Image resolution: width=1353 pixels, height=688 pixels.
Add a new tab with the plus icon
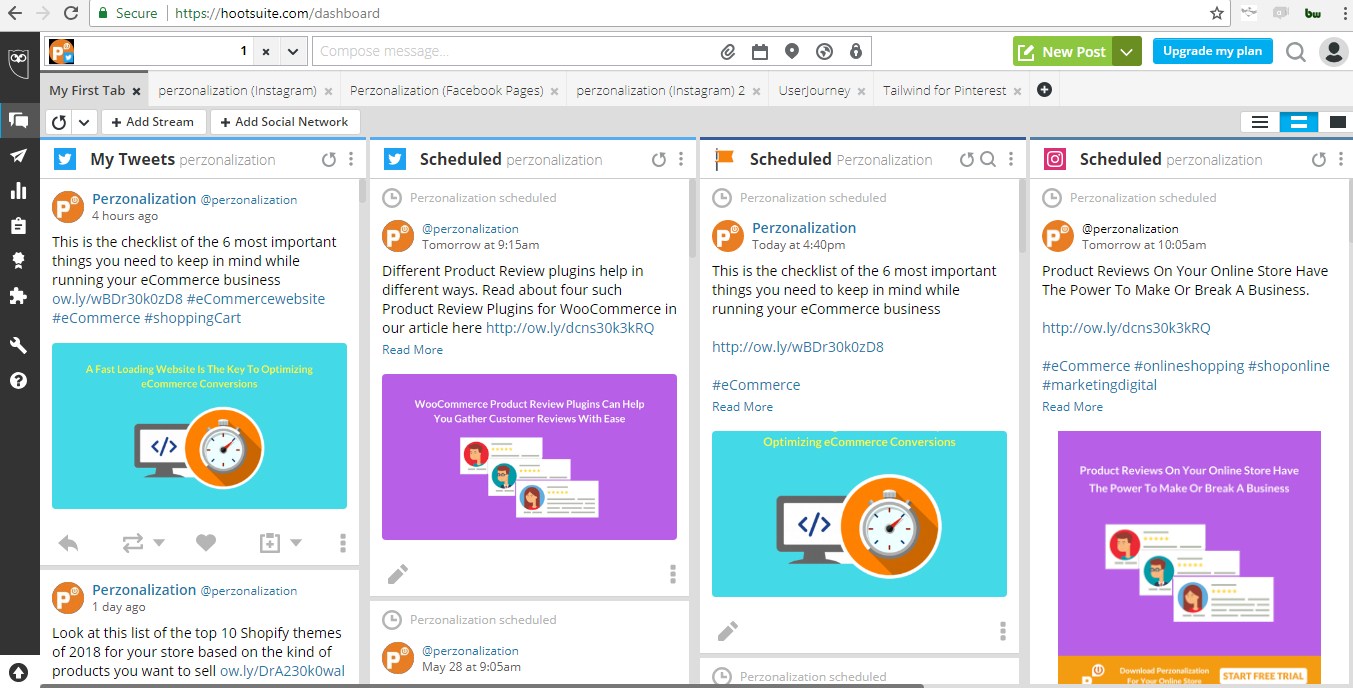click(x=1045, y=90)
